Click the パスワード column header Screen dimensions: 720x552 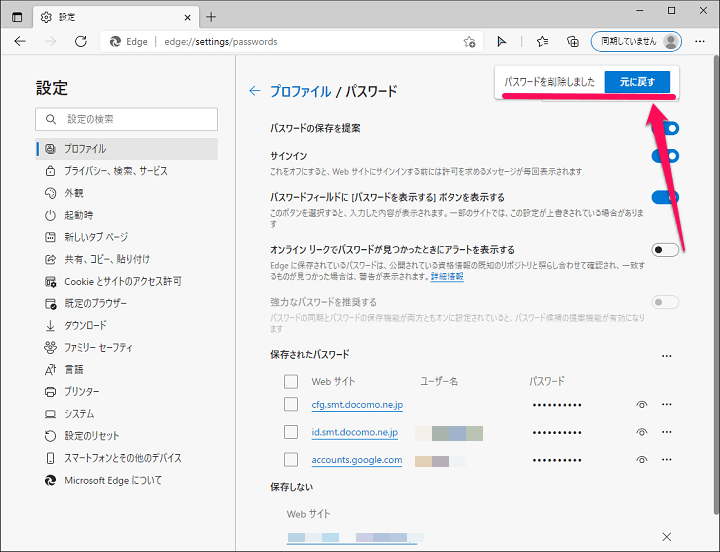pyautogui.click(x=546, y=381)
